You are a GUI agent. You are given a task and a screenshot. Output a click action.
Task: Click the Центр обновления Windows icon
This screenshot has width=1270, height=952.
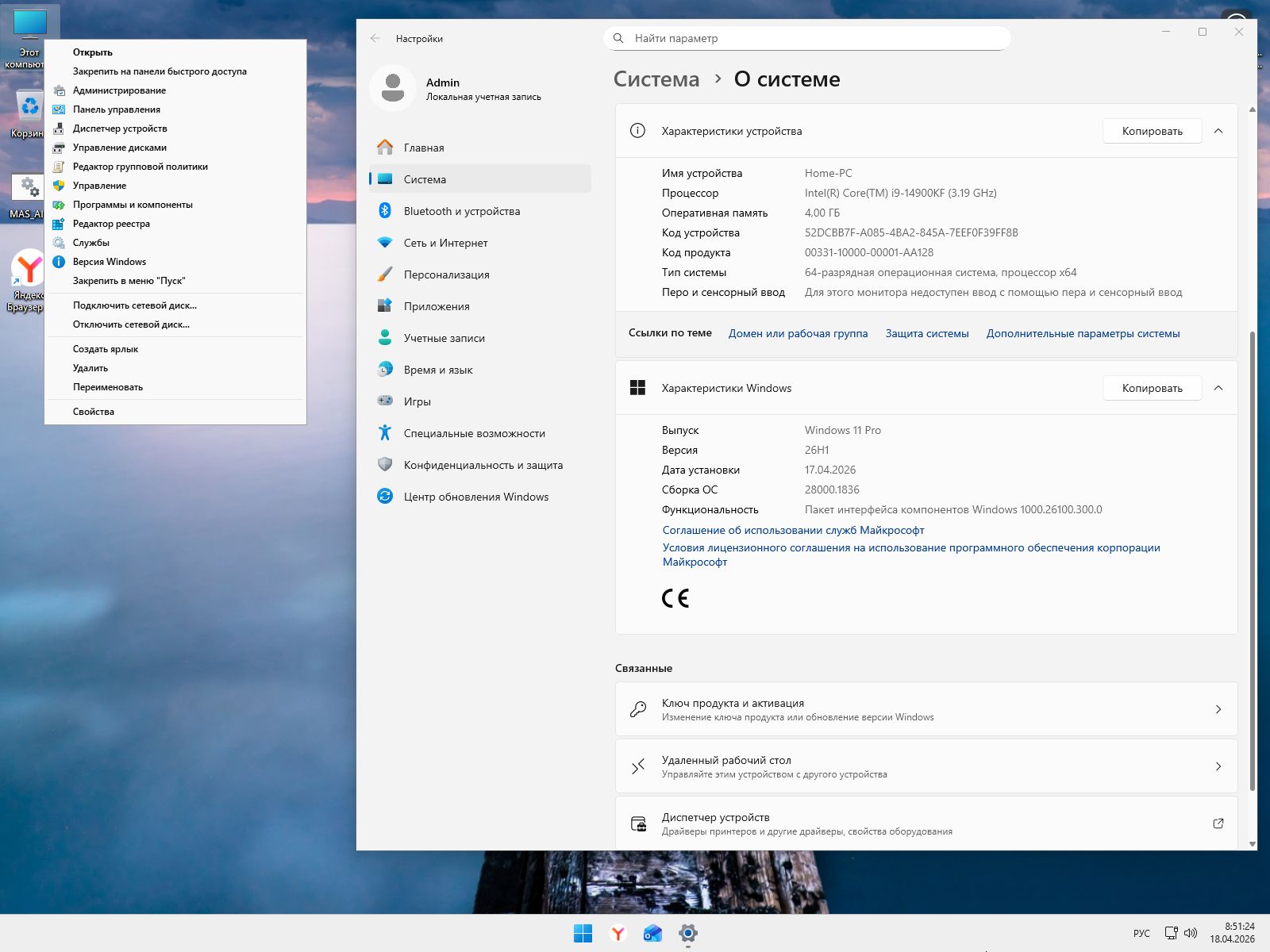(x=385, y=497)
